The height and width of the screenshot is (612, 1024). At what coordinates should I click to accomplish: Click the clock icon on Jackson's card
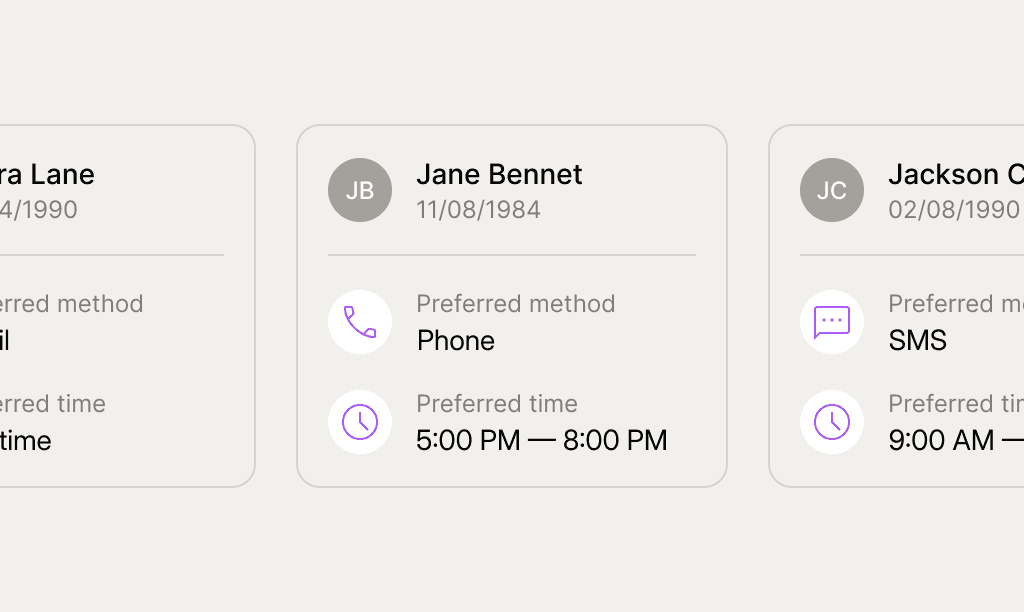coord(832,422)
